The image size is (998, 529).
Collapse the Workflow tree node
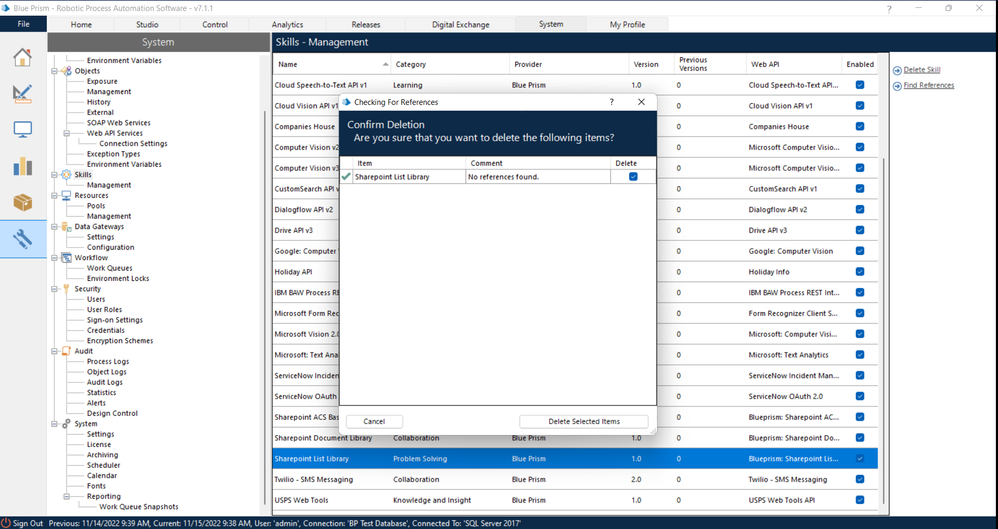pyautogui.click(x=55, y=258)
